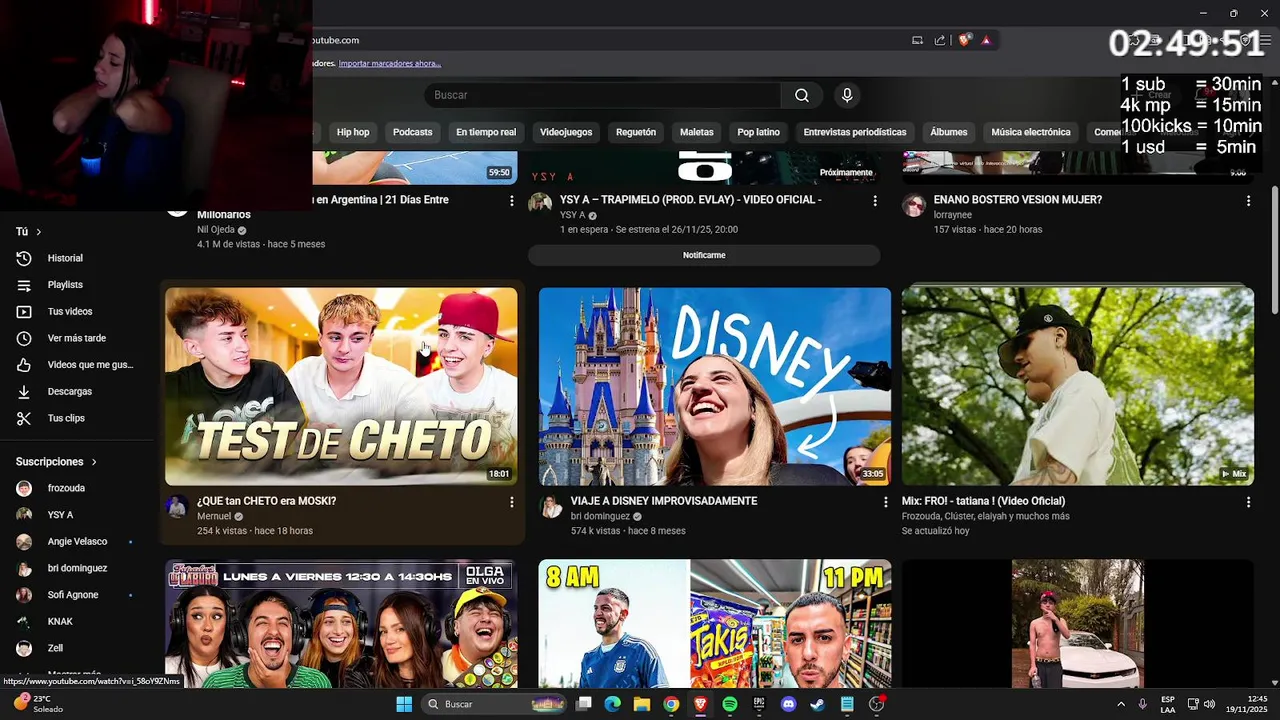Open options menu for YSY A TRAPIMELO video

[875, 201]
